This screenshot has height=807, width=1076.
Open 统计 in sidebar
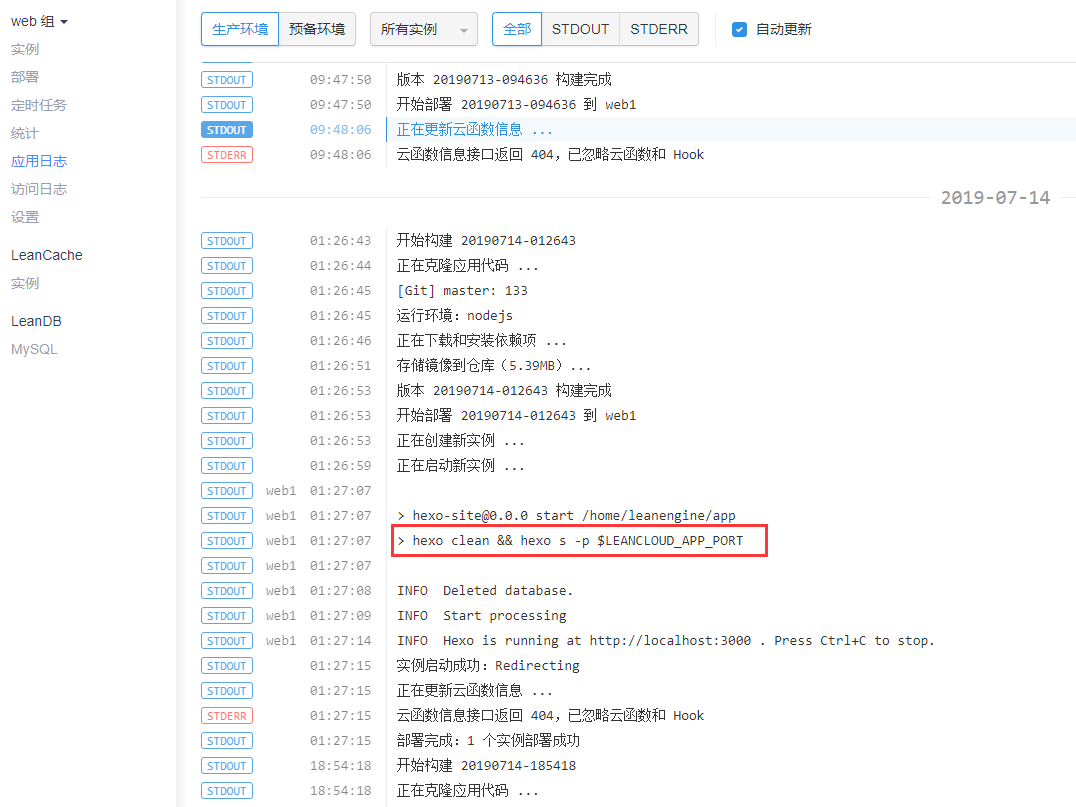25,133
